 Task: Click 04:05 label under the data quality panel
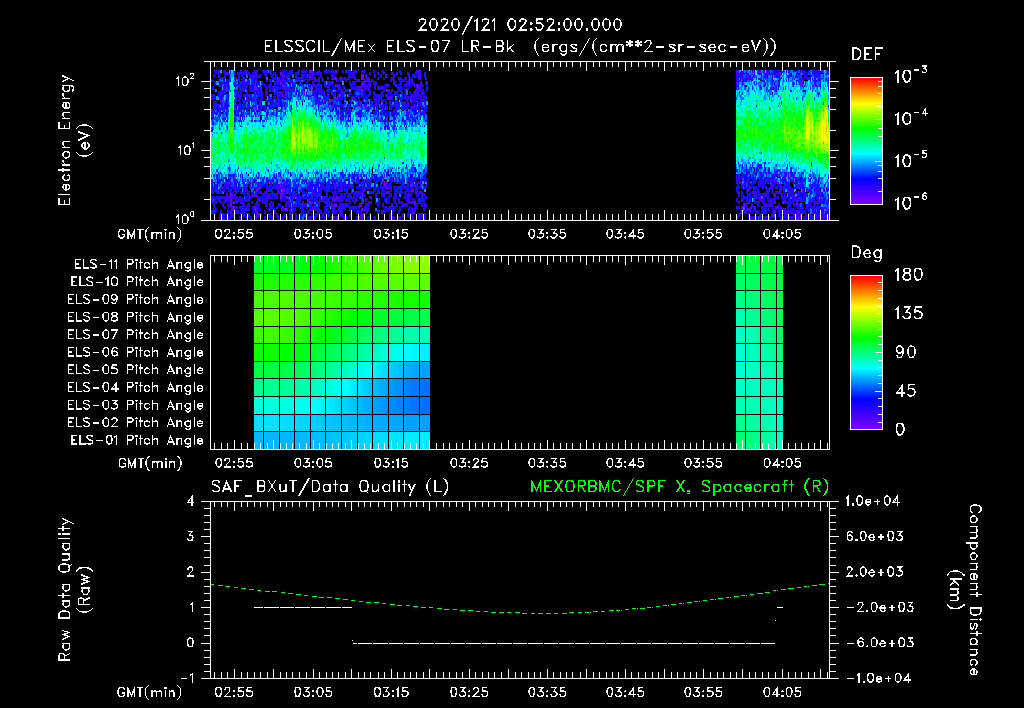point(782,692)
